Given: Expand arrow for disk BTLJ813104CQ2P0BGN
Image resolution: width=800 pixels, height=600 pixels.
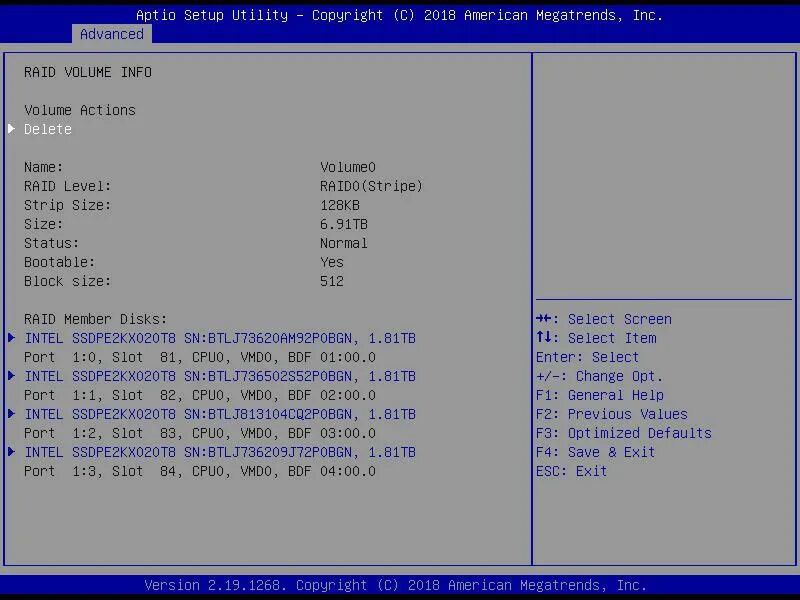Looking at the screenshot, I should 11,414.
